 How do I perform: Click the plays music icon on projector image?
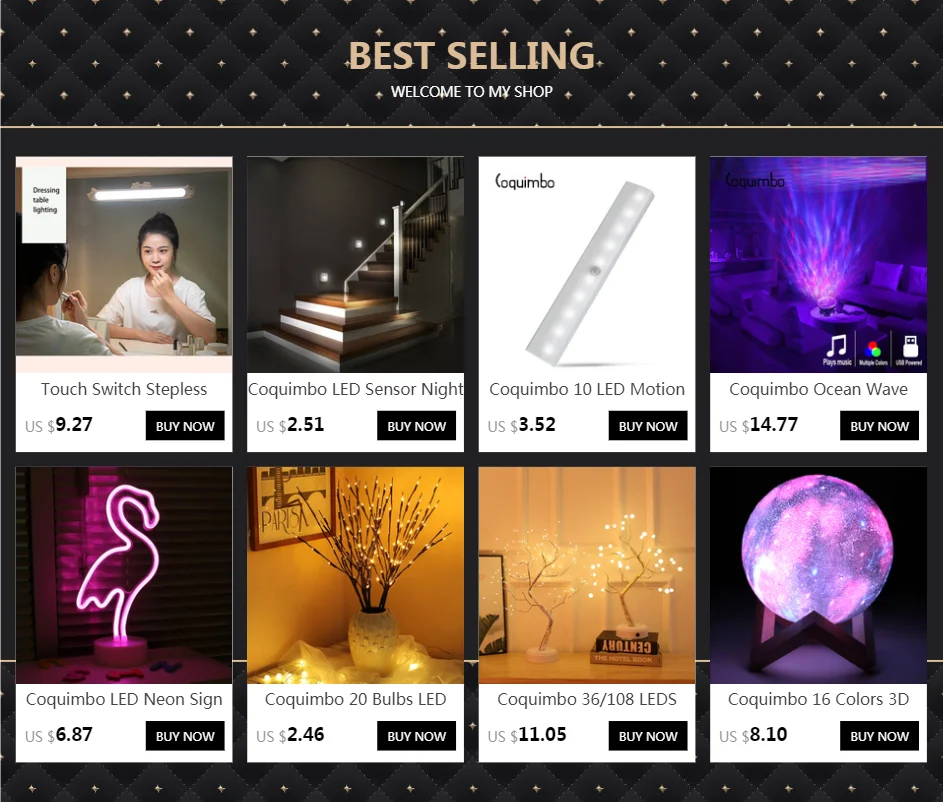[x=837, y=349]
